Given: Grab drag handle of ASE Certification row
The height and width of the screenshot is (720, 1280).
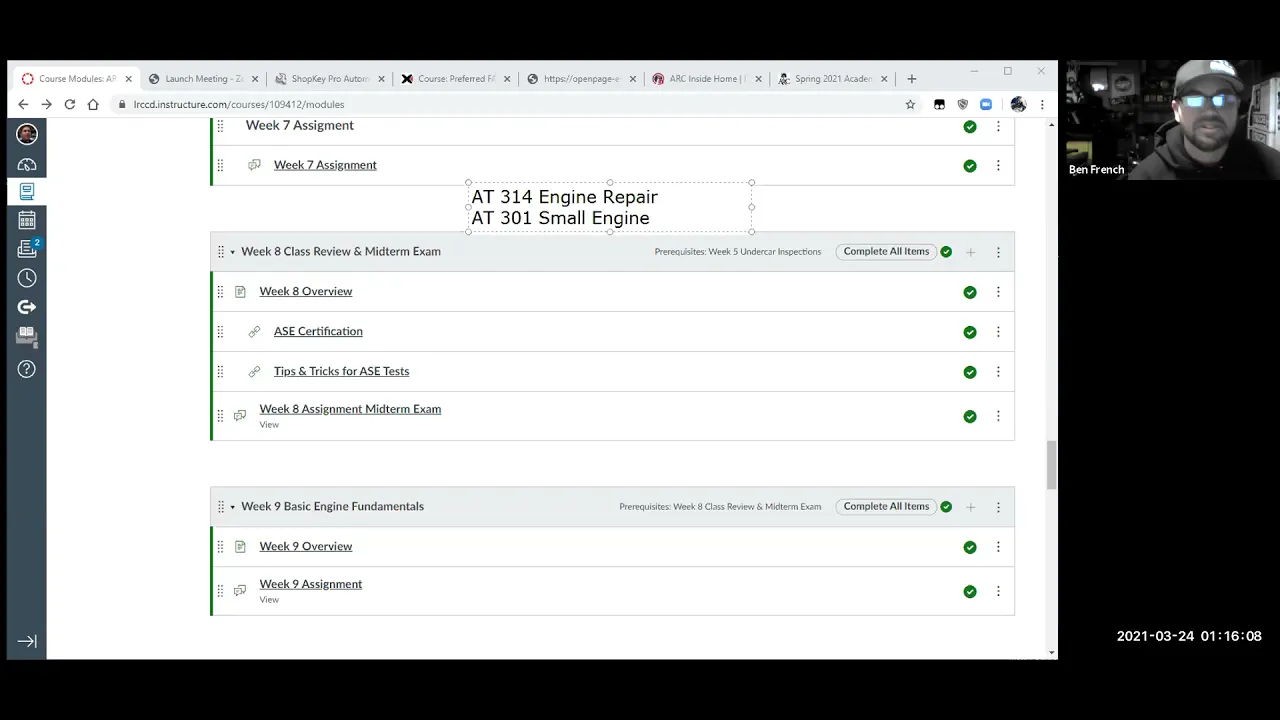Looking at the screenshot, I should [220, 332].
